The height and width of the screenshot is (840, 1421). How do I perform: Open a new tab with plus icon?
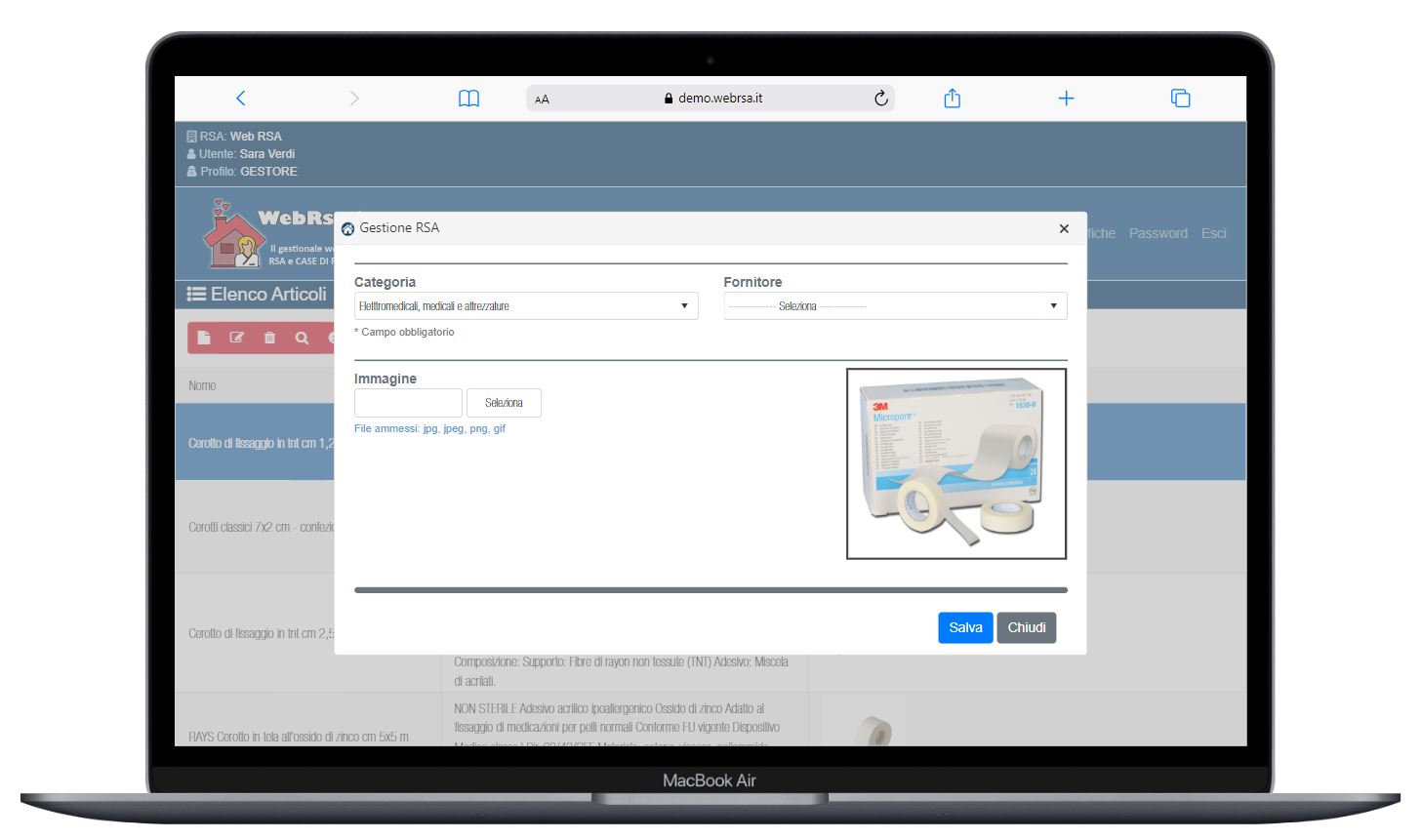[x=1066, y=99]
